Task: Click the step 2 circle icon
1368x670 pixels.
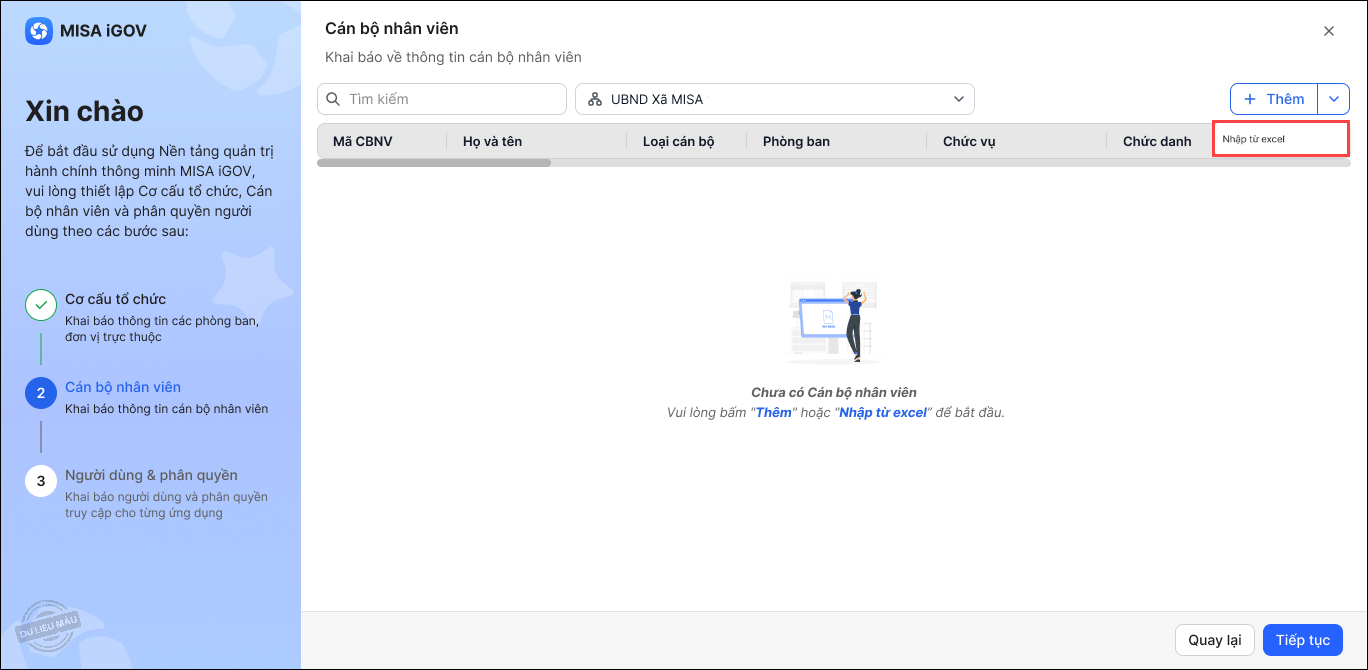Action: 41,393
